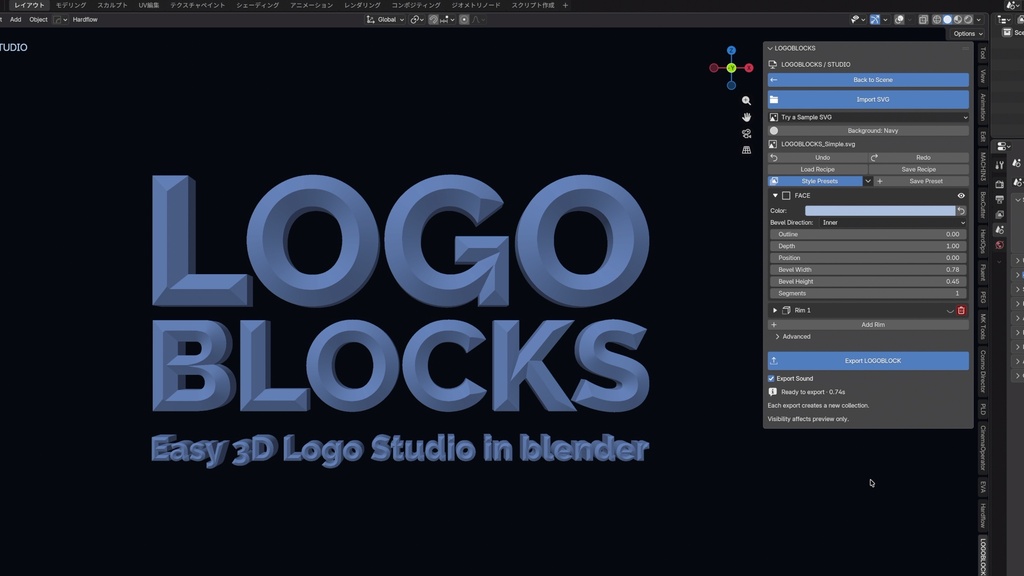Image resolution: width=1024 pixels, height=576 pixels.
Task: Click the transform pivot point icon
Action: point(416,20)
